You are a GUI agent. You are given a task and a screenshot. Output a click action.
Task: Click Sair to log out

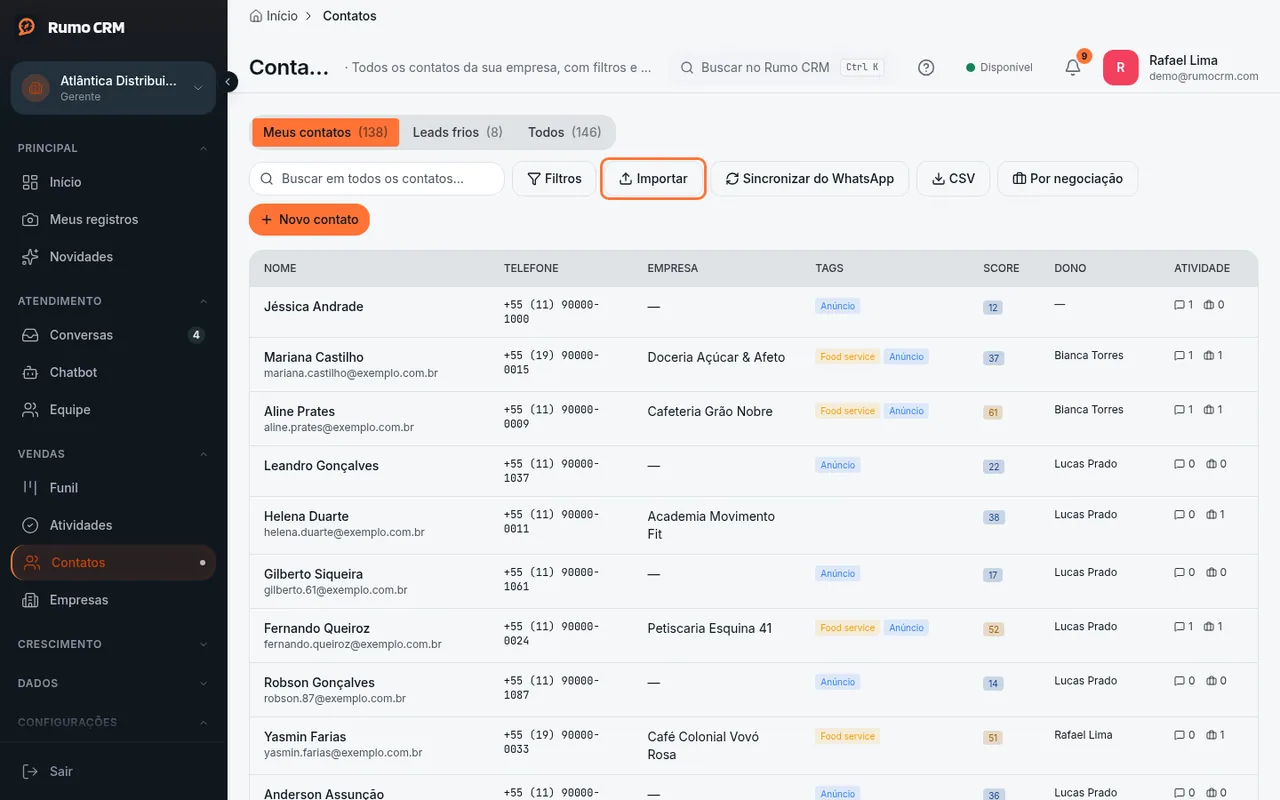(x=113, y=771)
